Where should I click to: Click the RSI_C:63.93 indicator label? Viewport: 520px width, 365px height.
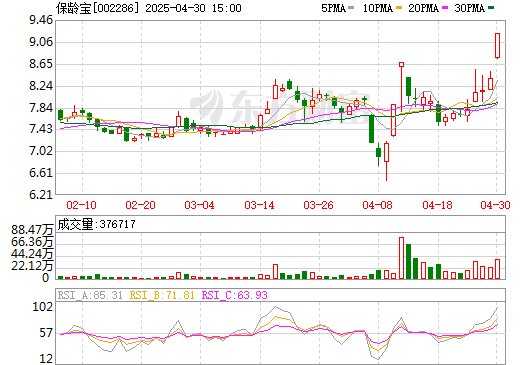click(235, 295)
